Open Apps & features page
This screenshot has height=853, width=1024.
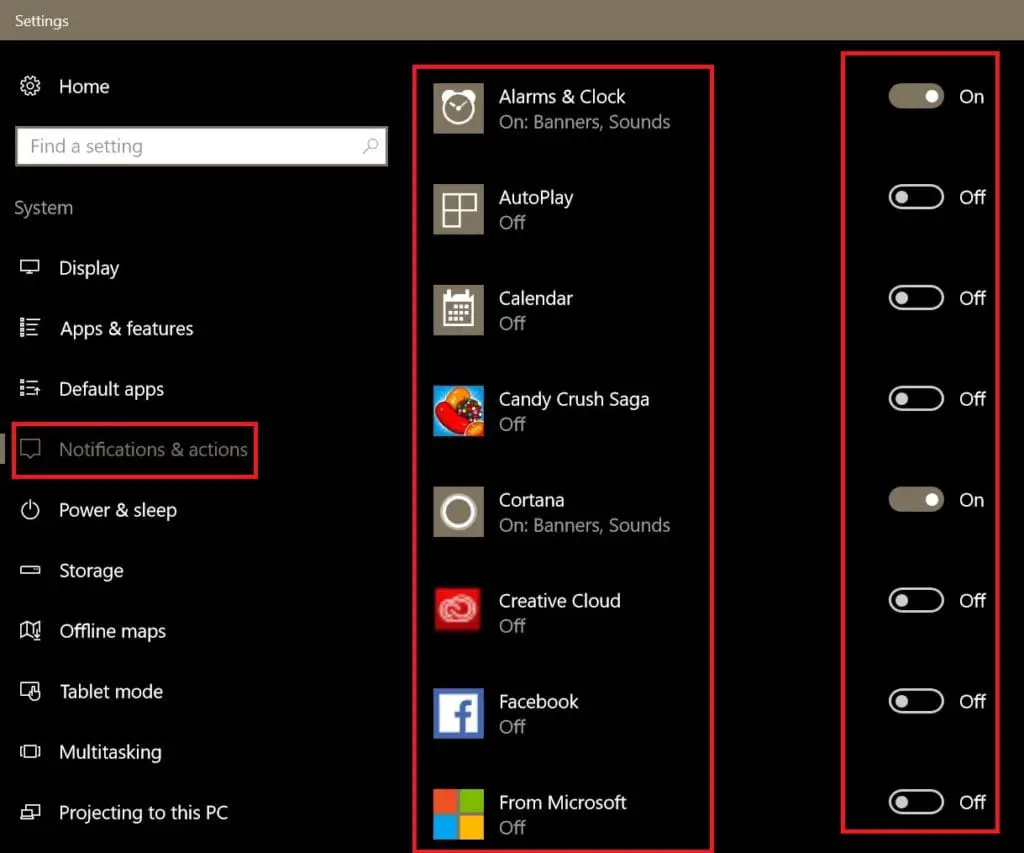tap(127, 329)
